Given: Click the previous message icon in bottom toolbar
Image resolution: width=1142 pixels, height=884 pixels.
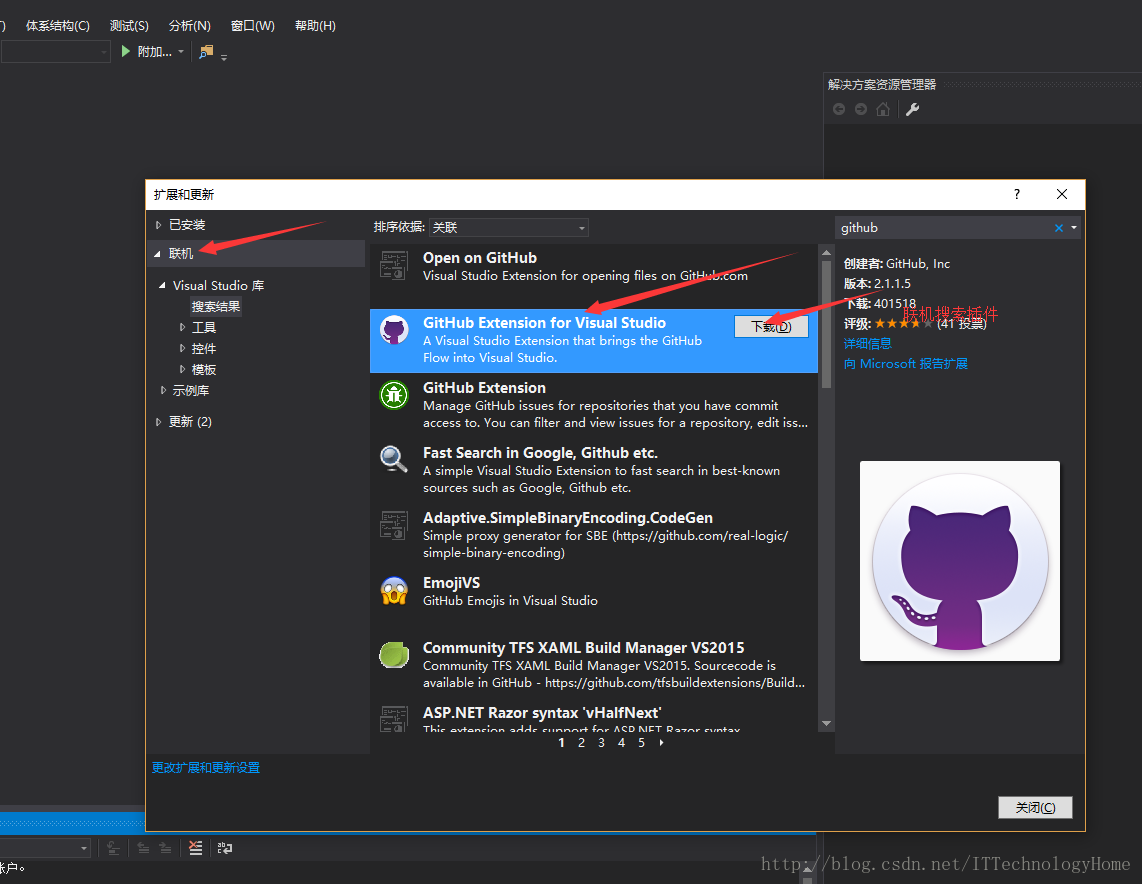Looking at the screenshot, I should tap(143, 848).
